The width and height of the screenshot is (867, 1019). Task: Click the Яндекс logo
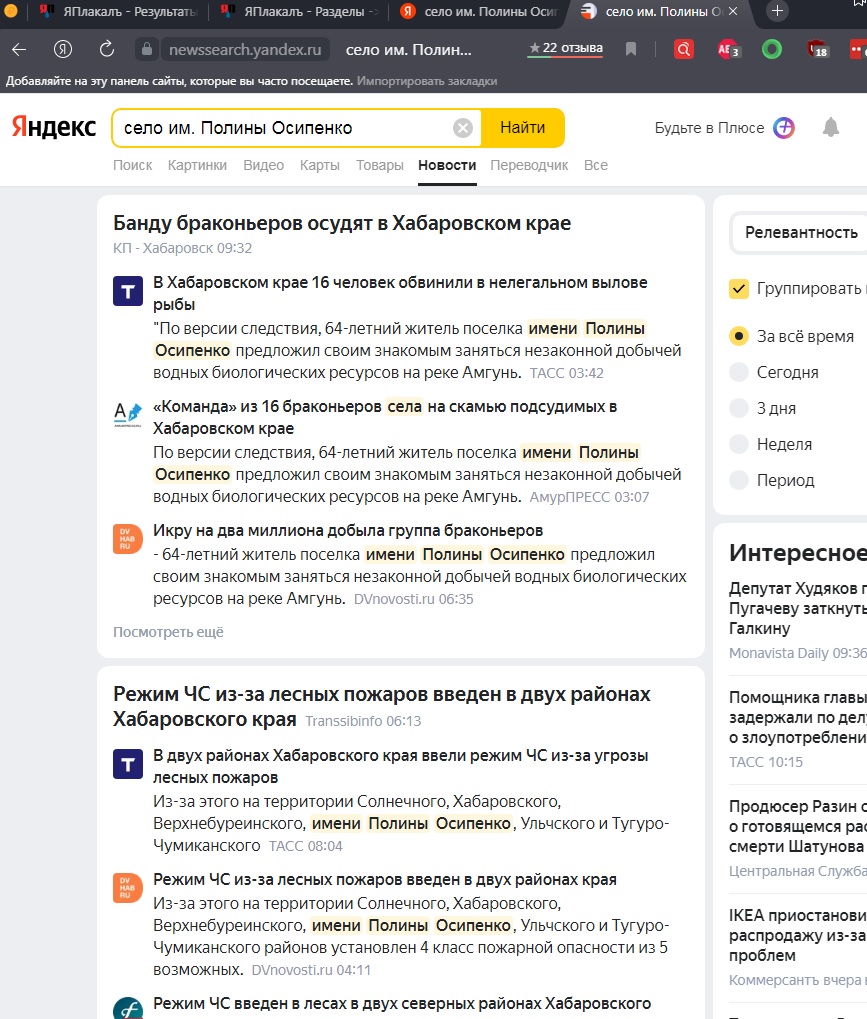point(54,127)
